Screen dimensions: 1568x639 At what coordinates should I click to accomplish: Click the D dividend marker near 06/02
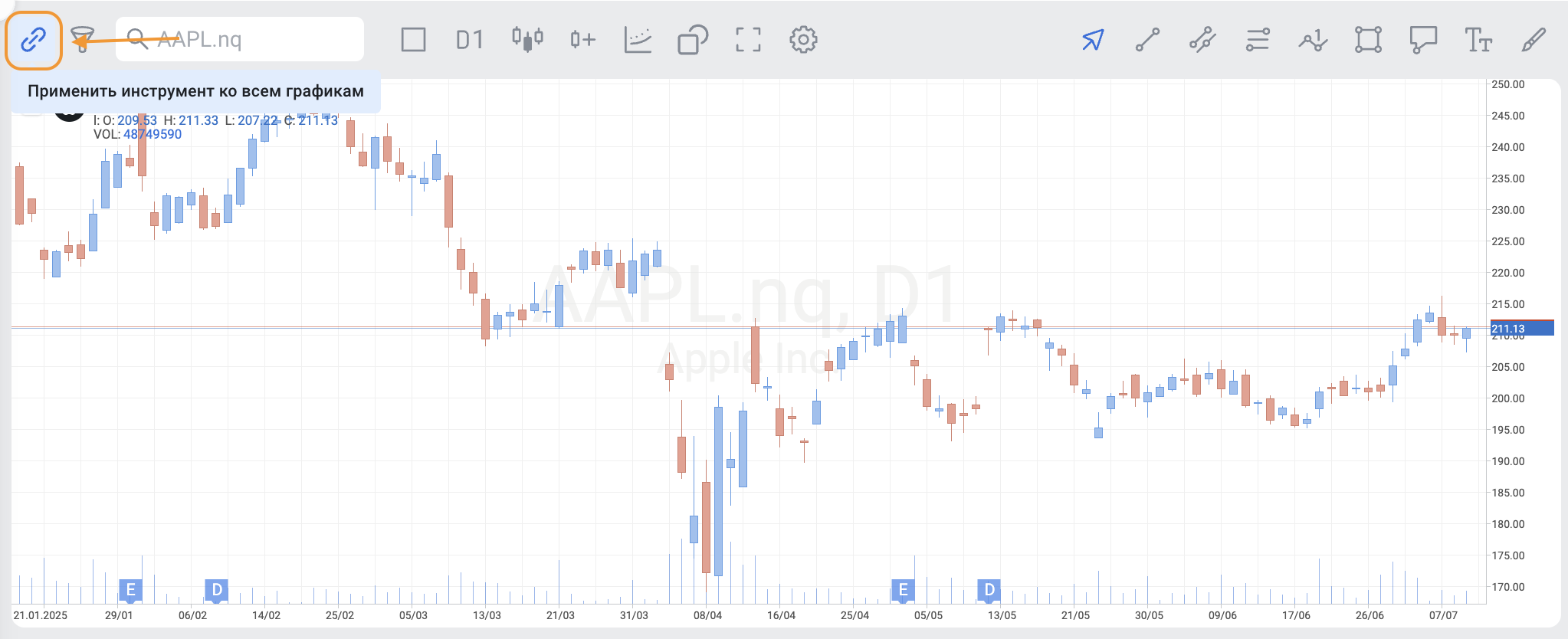(x=217, y=590)
